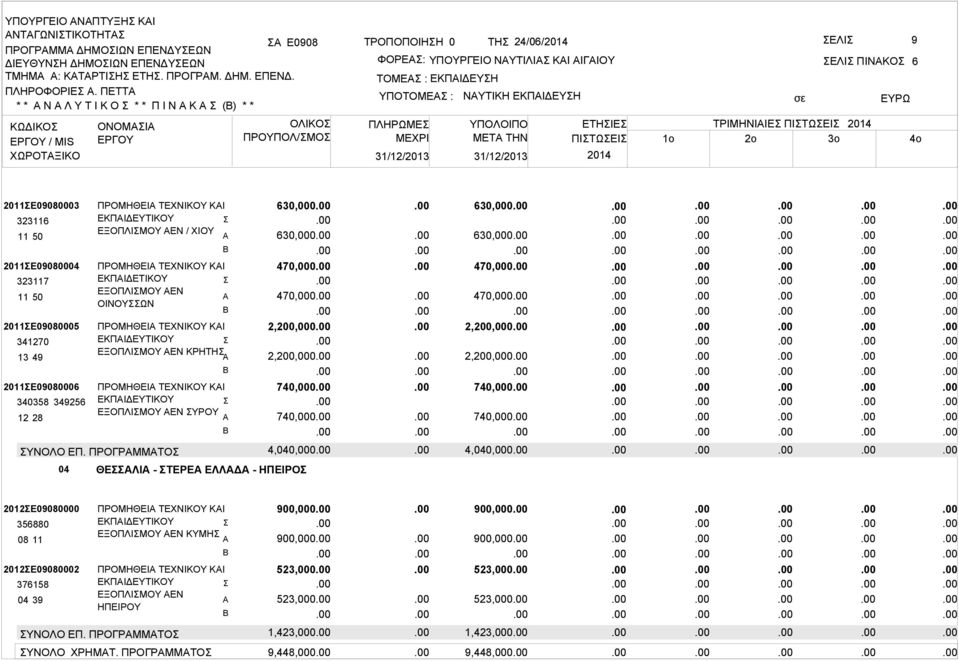Click the '3ο' quarter column header
The image size is (959, 661).
tap(834, 139)
